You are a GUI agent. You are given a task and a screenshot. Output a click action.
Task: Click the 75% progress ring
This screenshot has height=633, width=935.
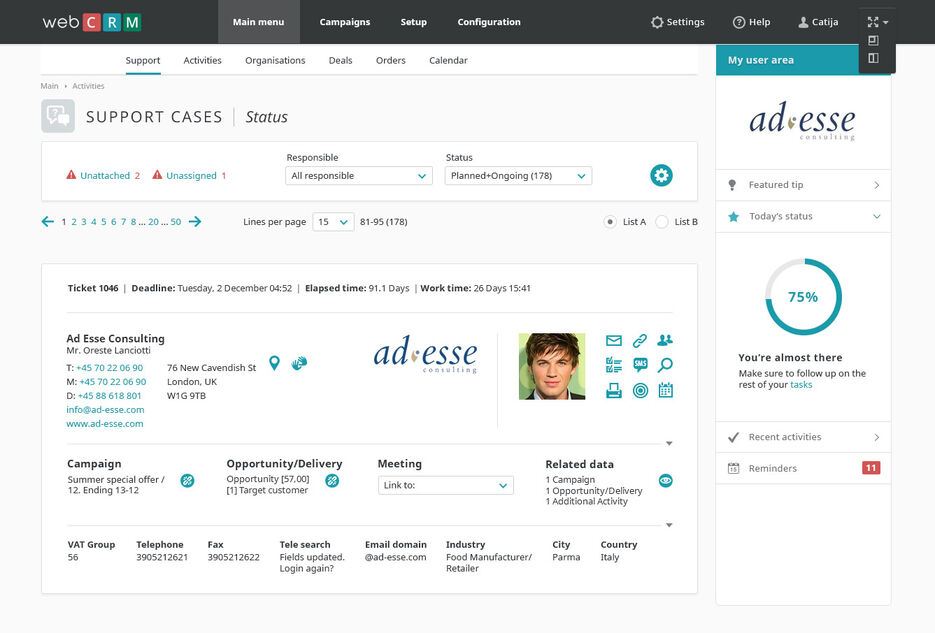[x=803, y=296]
